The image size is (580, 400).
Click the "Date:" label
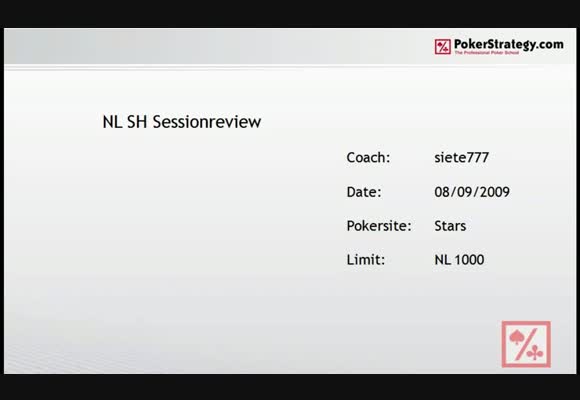coord(364,192)
